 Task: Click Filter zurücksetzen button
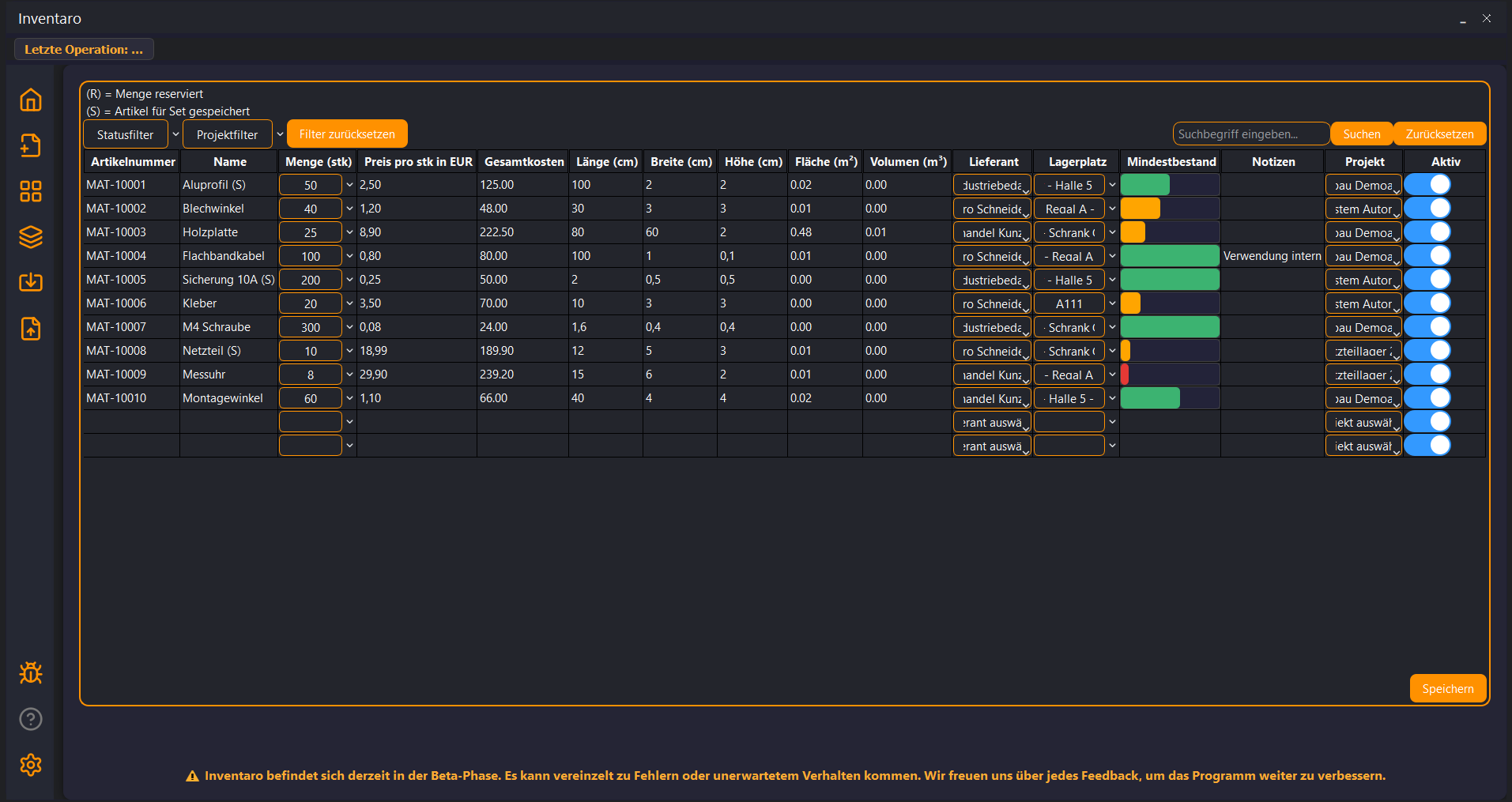pyautogui.click(x=347, y=134)
